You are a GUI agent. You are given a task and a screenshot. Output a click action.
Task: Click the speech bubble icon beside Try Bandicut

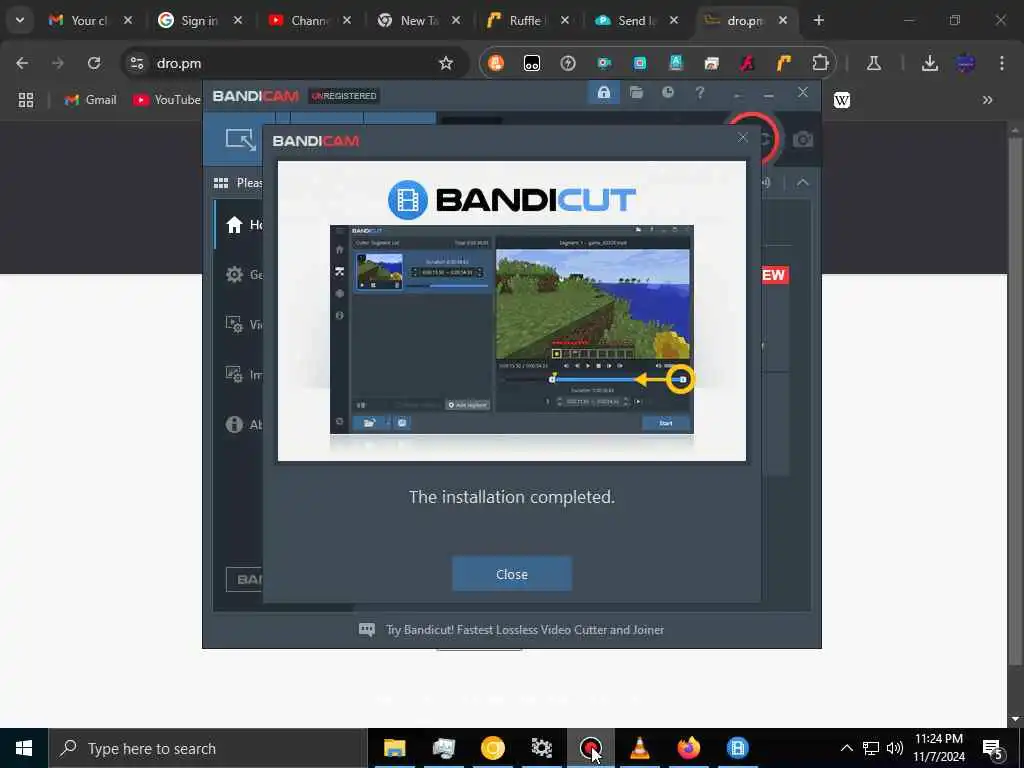367,630
